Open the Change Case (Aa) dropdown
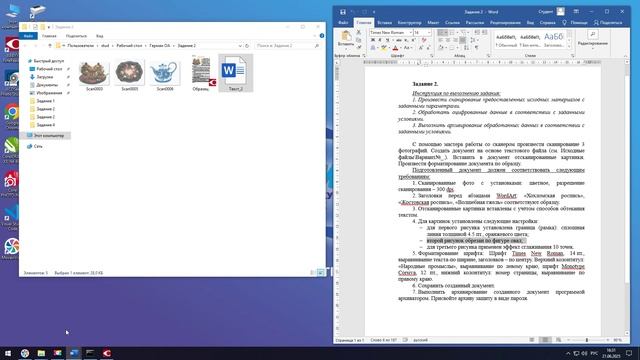The height and width of the screenshot is (360, 640). pyautogui.click(x=408, y=48)
